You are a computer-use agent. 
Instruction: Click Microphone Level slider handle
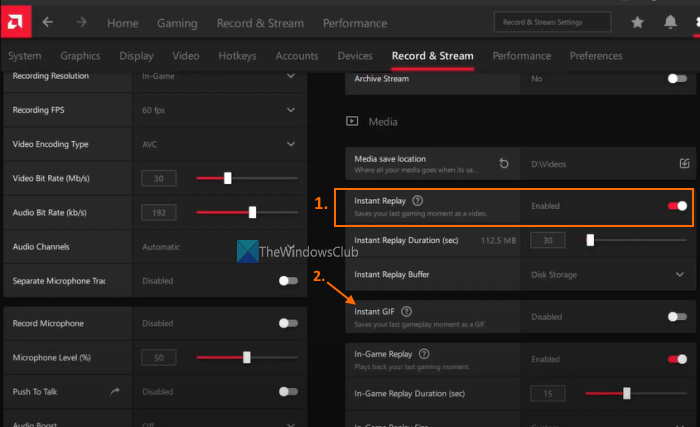(x=247, y=357)
